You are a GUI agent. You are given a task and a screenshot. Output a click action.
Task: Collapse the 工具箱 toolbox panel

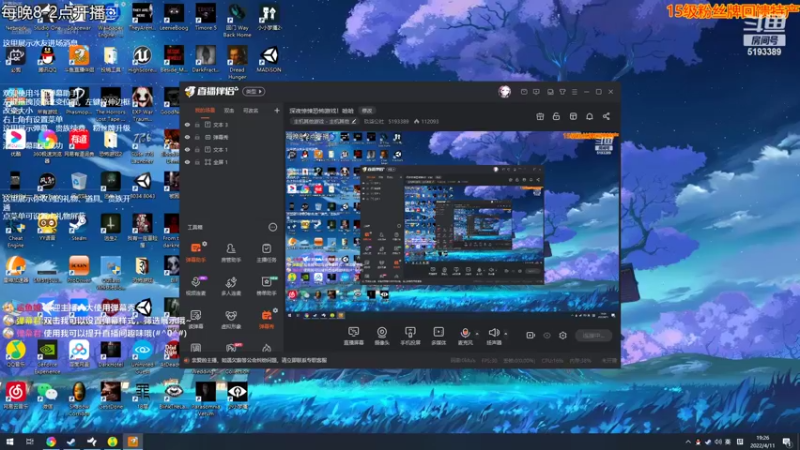272,227
